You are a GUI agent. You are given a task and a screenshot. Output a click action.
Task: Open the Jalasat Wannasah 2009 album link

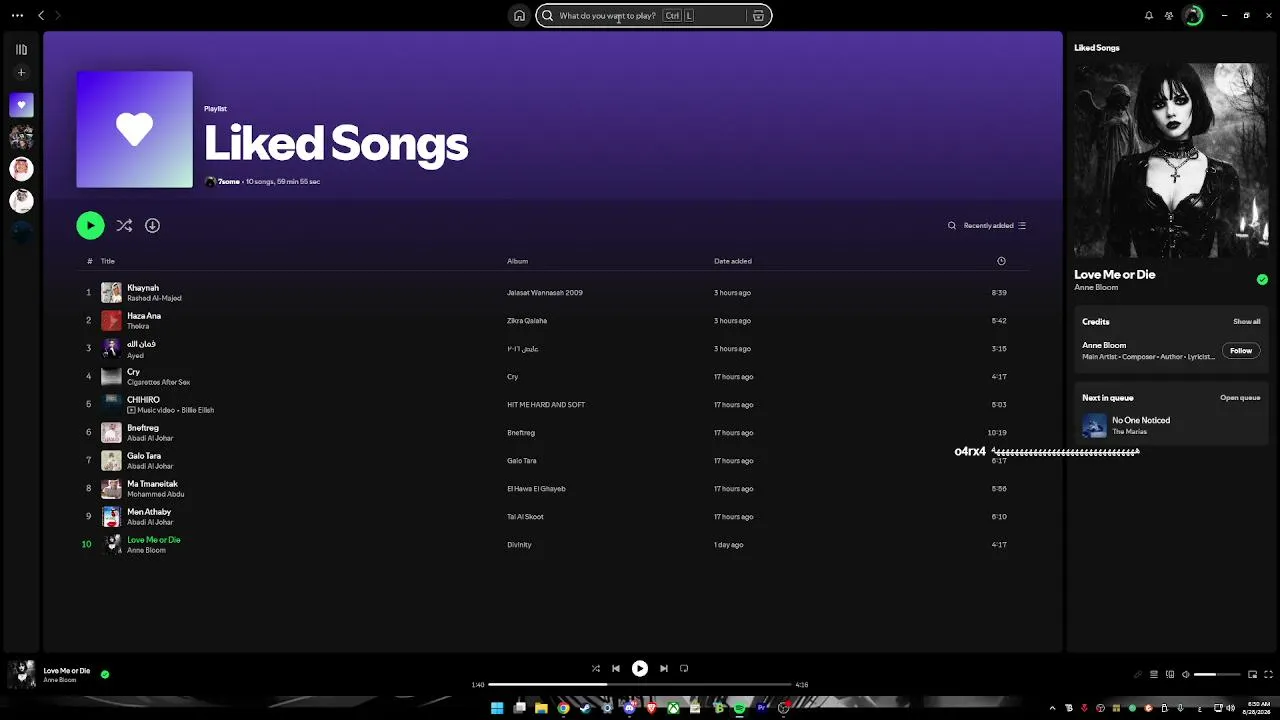click(x=545, y=293)
